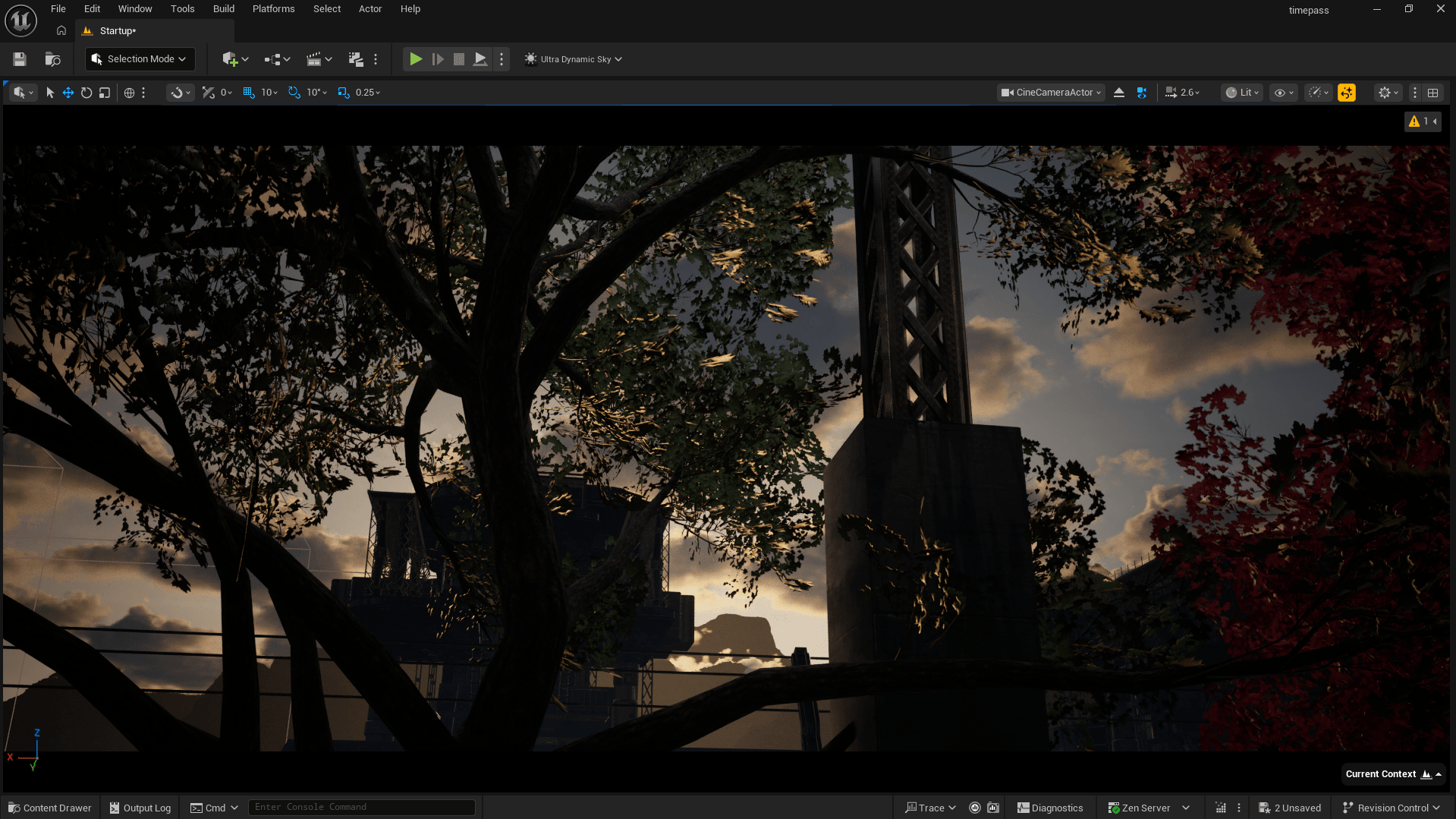Click the console command input field
The width and height of the screenshot is (1456, 819).
click(x=362, y=808)
